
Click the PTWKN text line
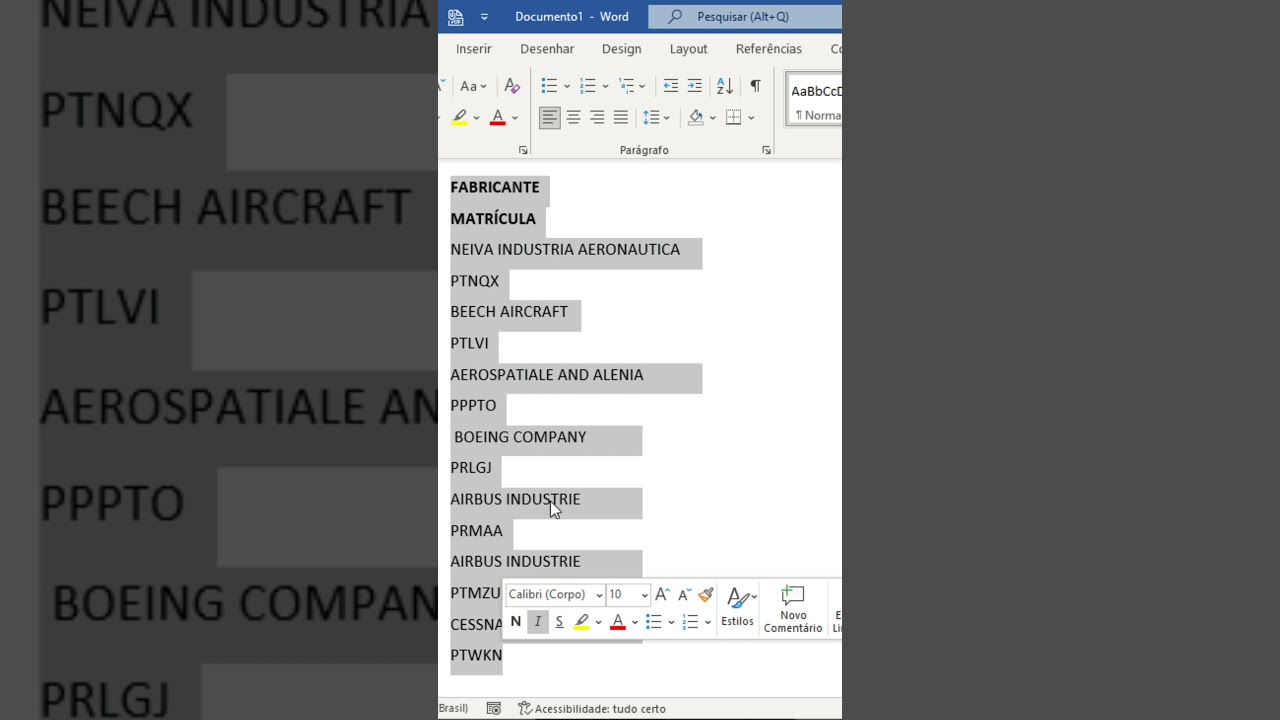click(x=476, y=656)
